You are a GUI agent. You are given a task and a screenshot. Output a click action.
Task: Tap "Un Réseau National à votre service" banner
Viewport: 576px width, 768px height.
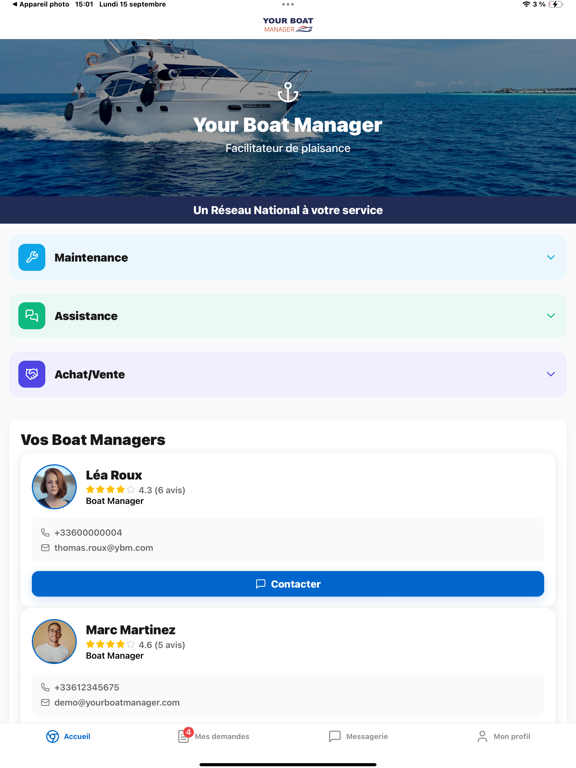(x=288, y=210)
